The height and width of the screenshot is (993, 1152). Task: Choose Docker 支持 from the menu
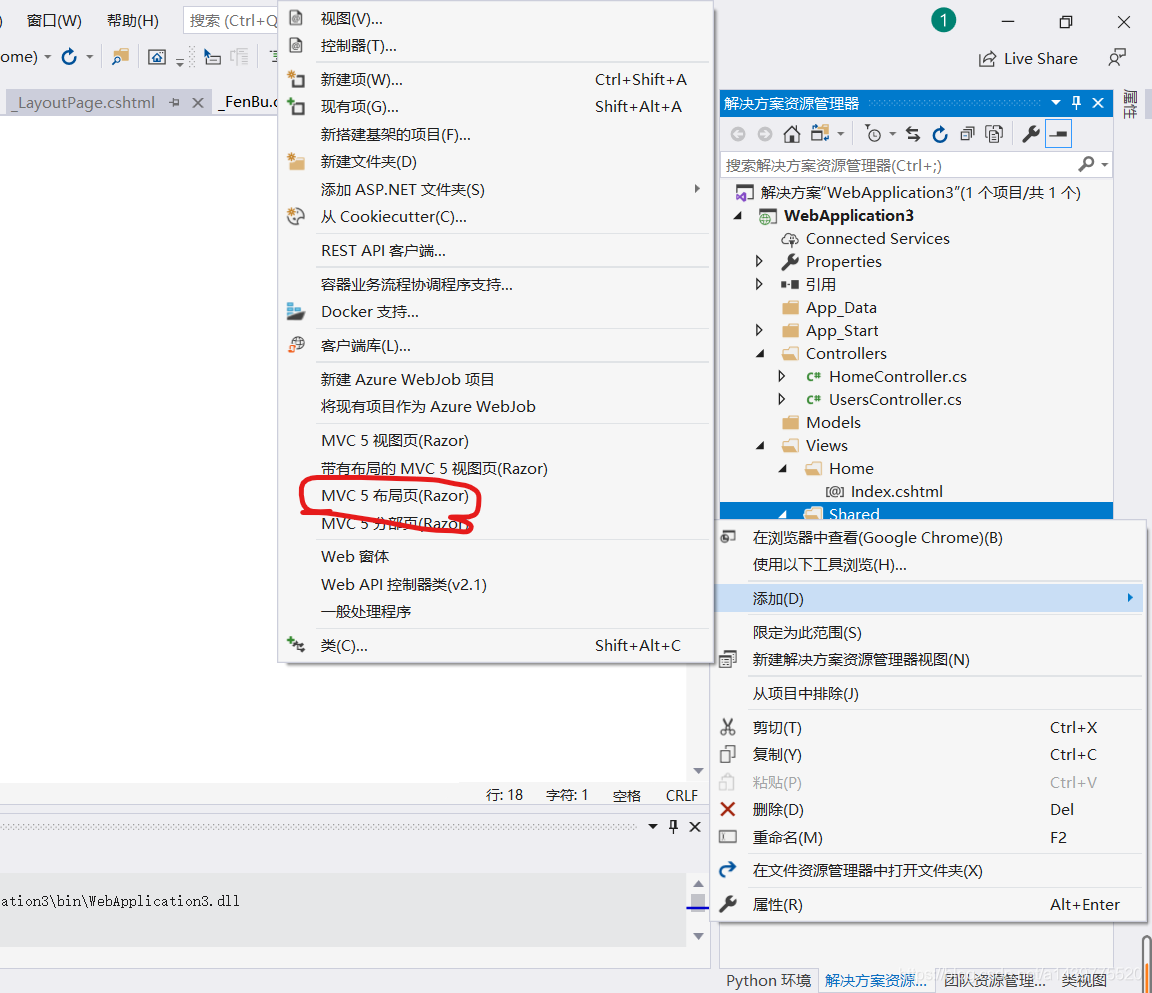496,311
